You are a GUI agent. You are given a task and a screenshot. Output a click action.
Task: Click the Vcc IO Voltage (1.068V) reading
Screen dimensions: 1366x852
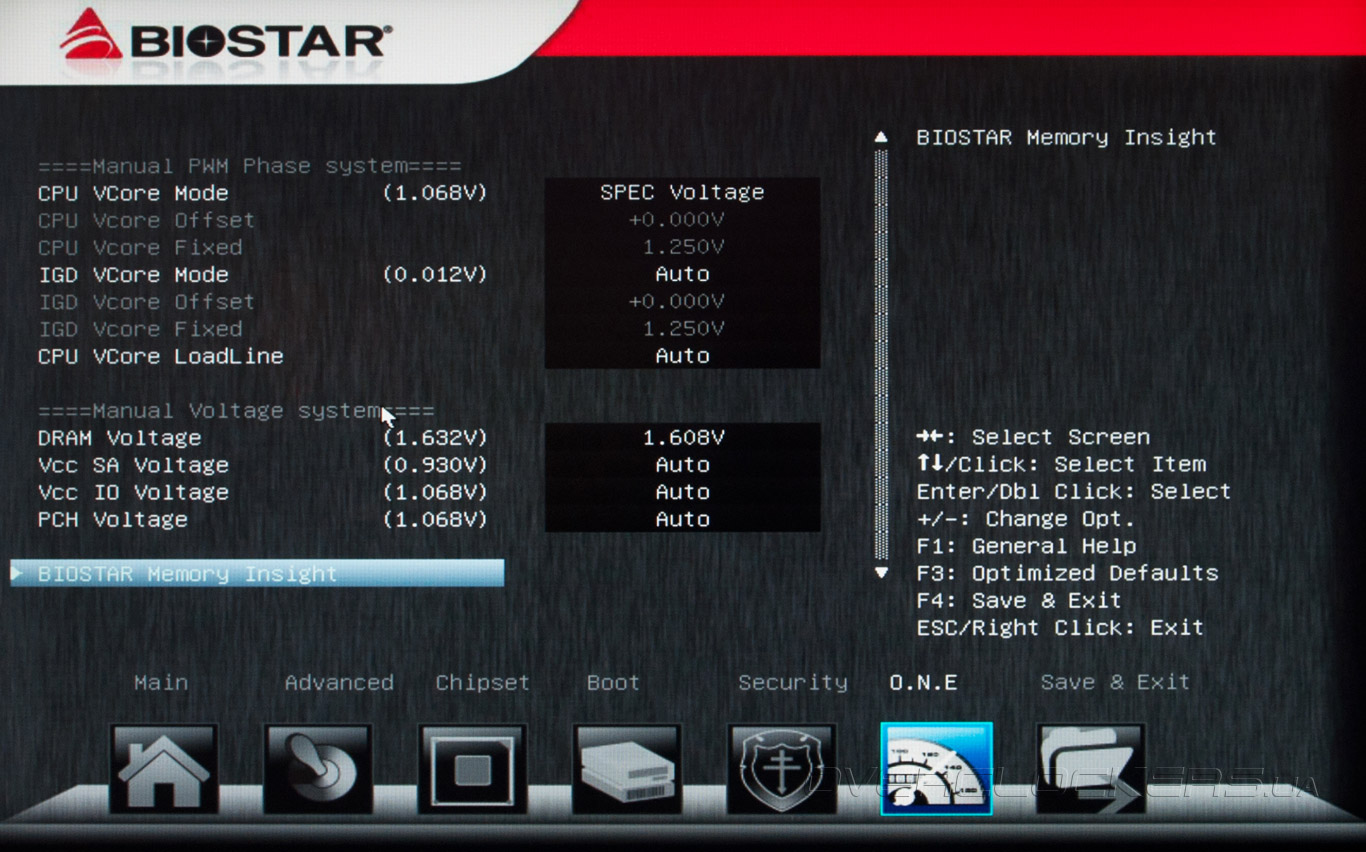coord(435,492)
